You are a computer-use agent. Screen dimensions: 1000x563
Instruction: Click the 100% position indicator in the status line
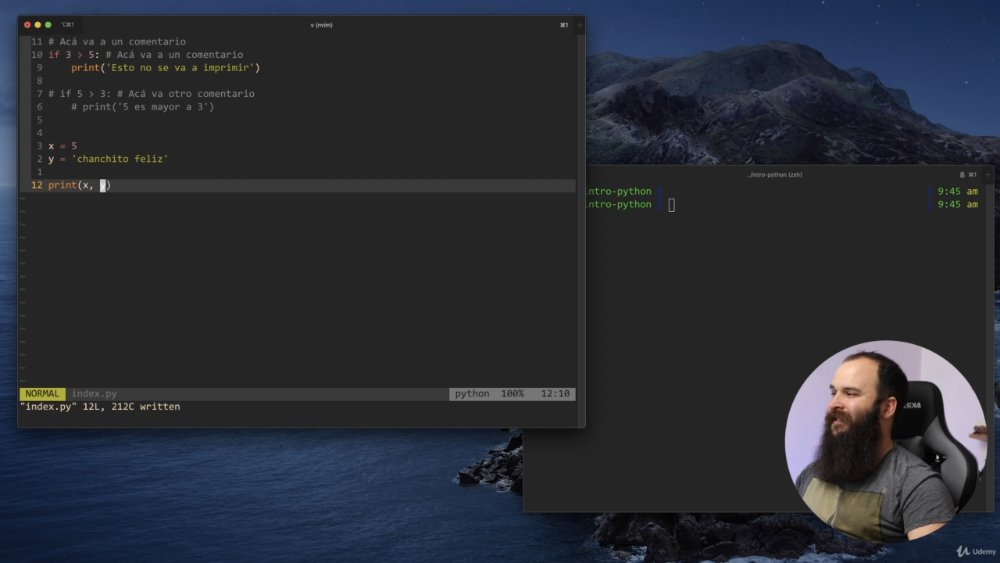coord(512,394)
